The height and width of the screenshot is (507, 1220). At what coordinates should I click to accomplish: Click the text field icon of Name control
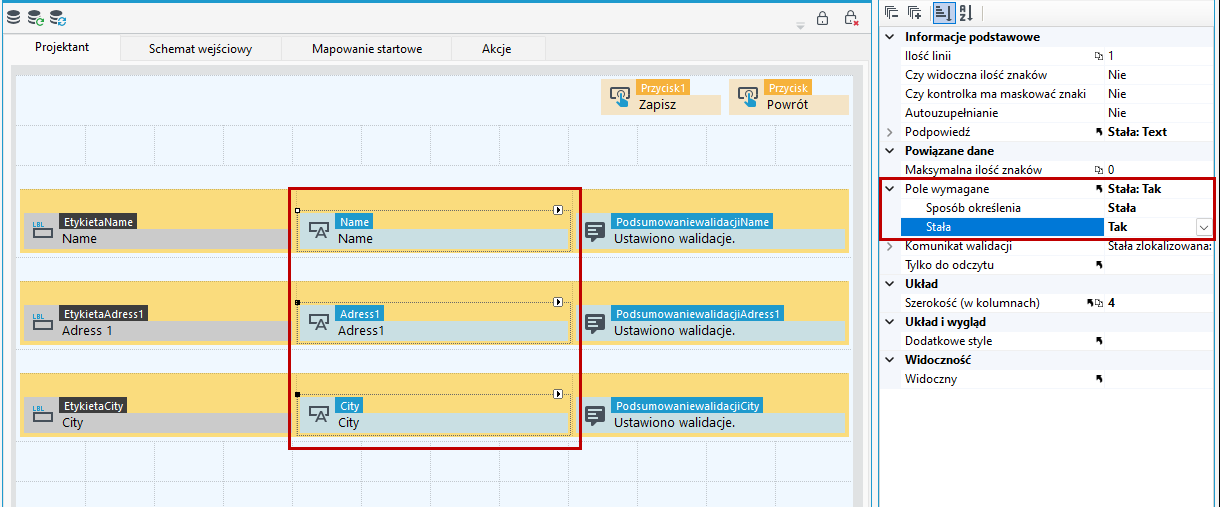pyautogui.click(x=319, y=231)
